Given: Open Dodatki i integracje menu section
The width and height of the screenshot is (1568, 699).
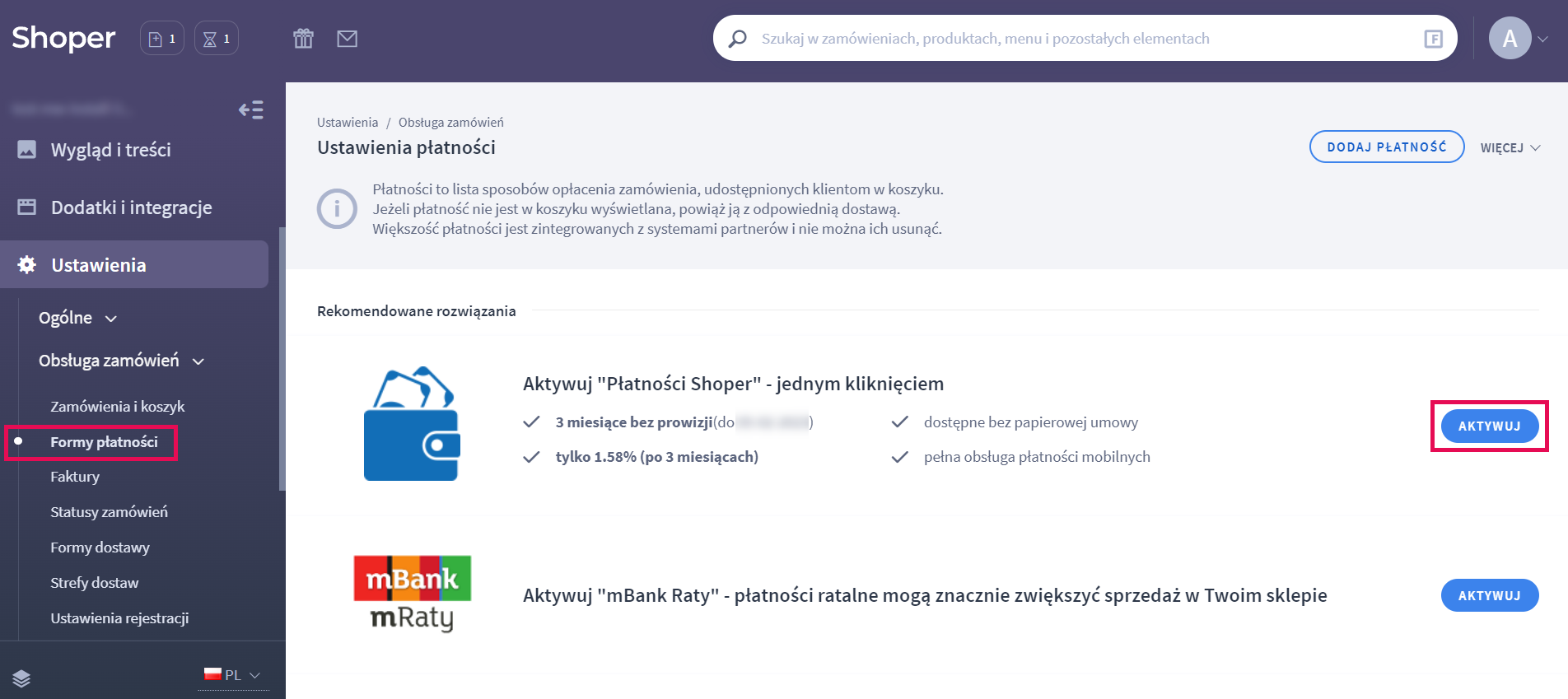Looking at the screenshot, I should pos(132,207).
